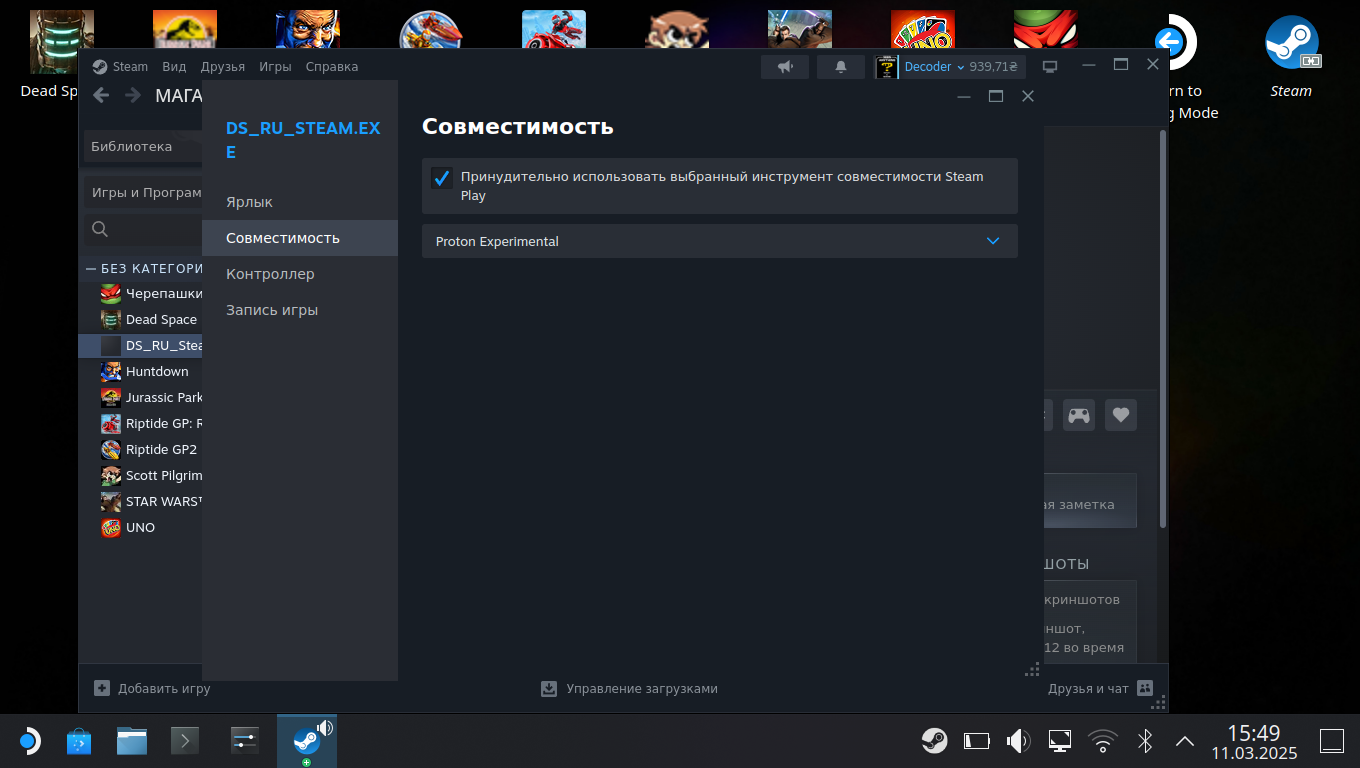Open Управление загрузками
Viewport: 1360px width, 768px height.
tap(629, 688)
